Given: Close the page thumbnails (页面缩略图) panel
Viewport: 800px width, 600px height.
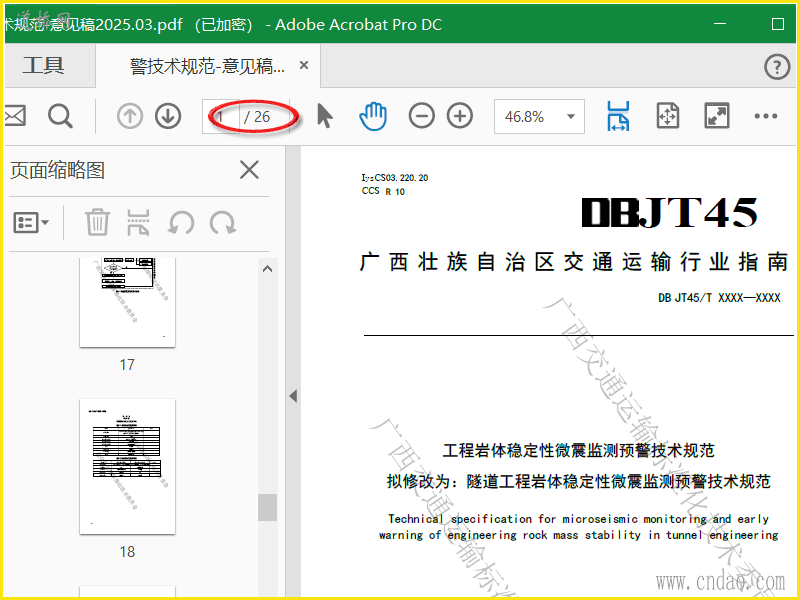Looking at the screenshot, I should coord(249,170).
